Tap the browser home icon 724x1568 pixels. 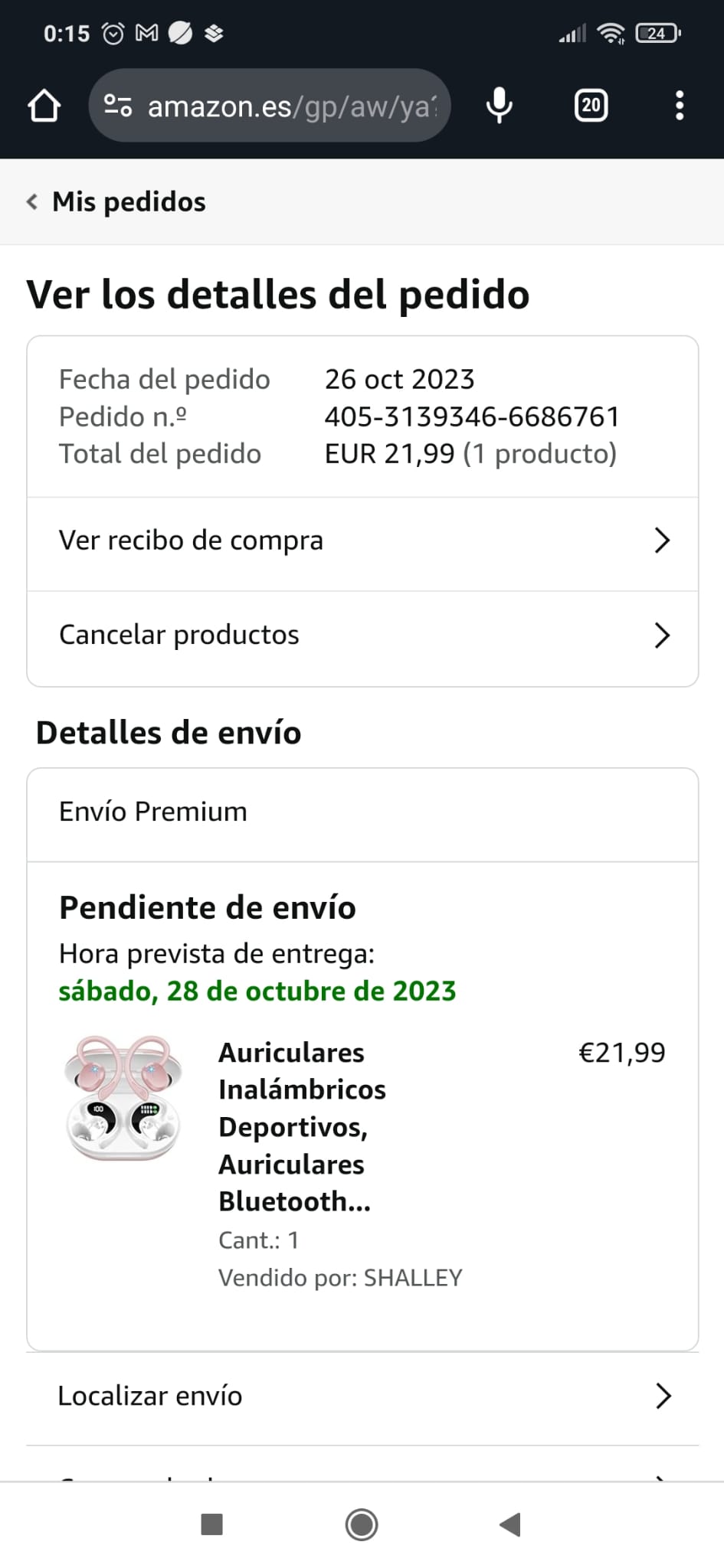pyautogui.click(x=44, y=106)
